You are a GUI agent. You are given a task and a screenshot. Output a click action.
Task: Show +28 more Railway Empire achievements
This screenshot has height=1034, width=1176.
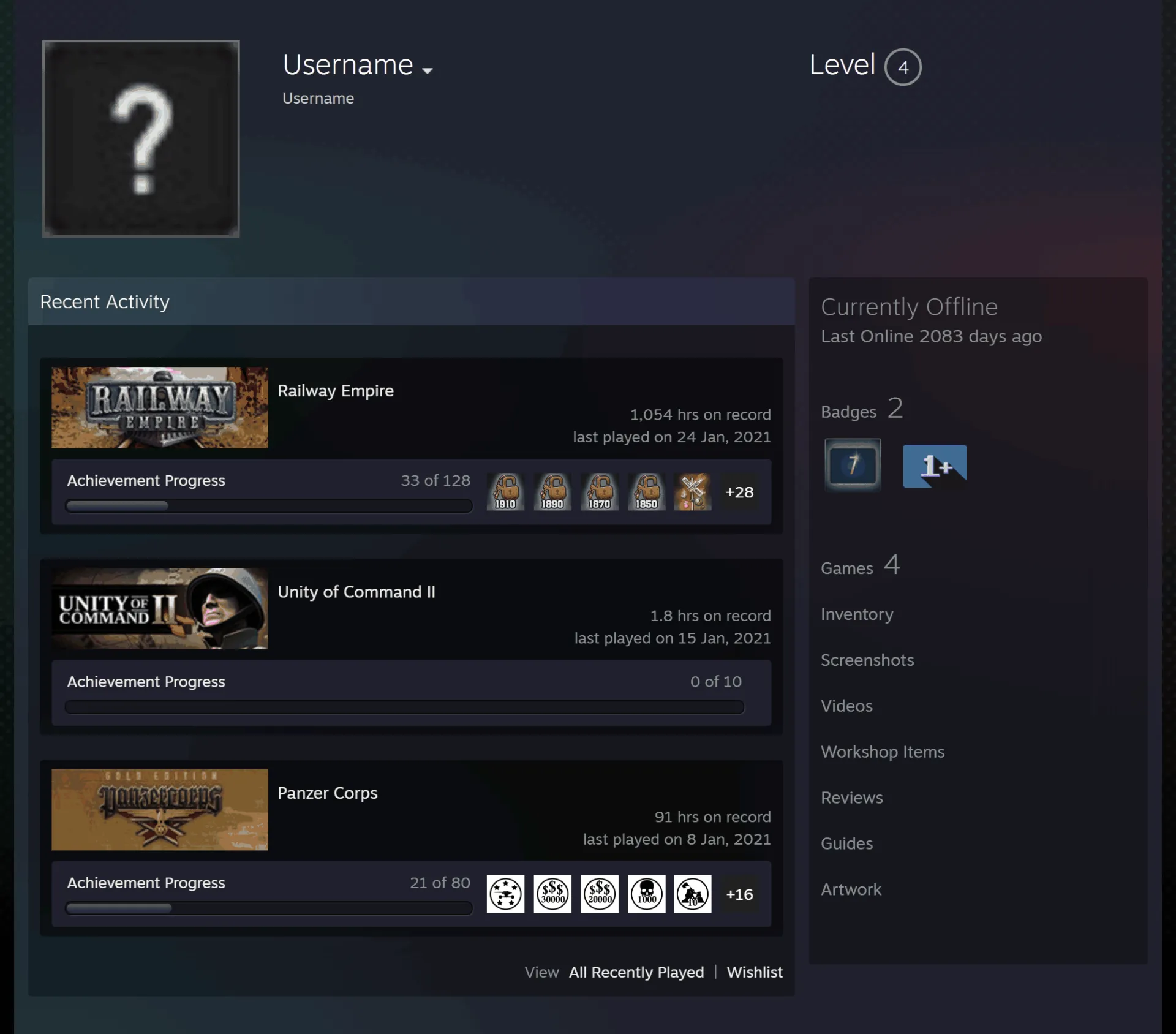tap(739, 492)
